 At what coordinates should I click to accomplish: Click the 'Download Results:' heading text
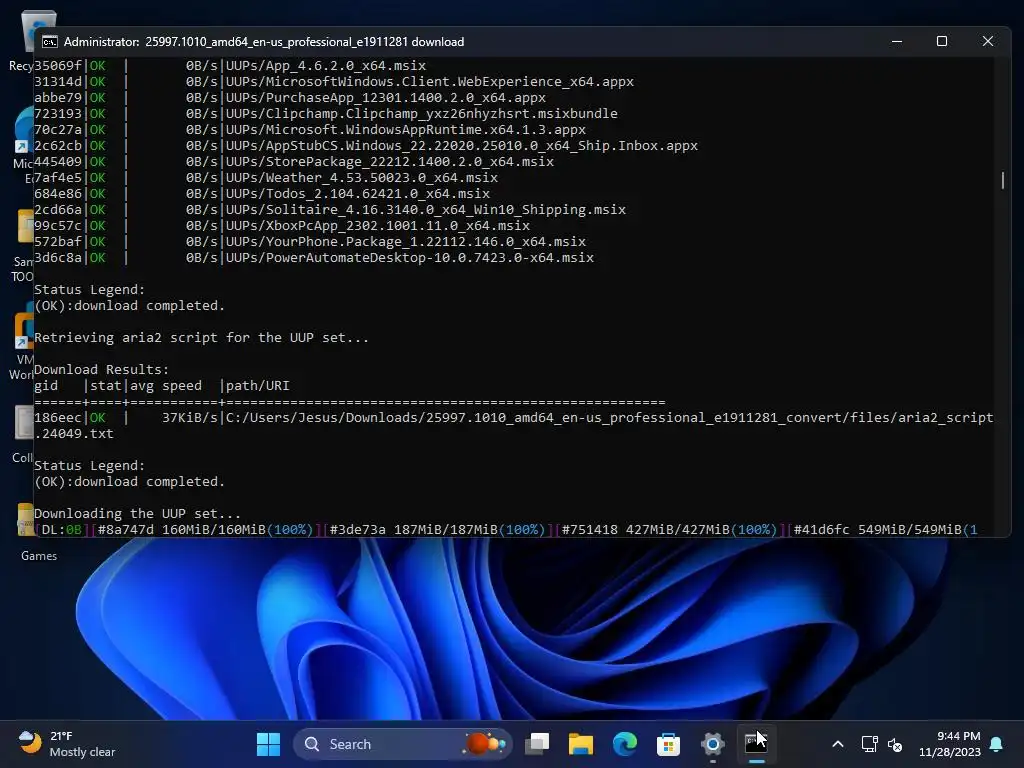[x=101, y=370]
